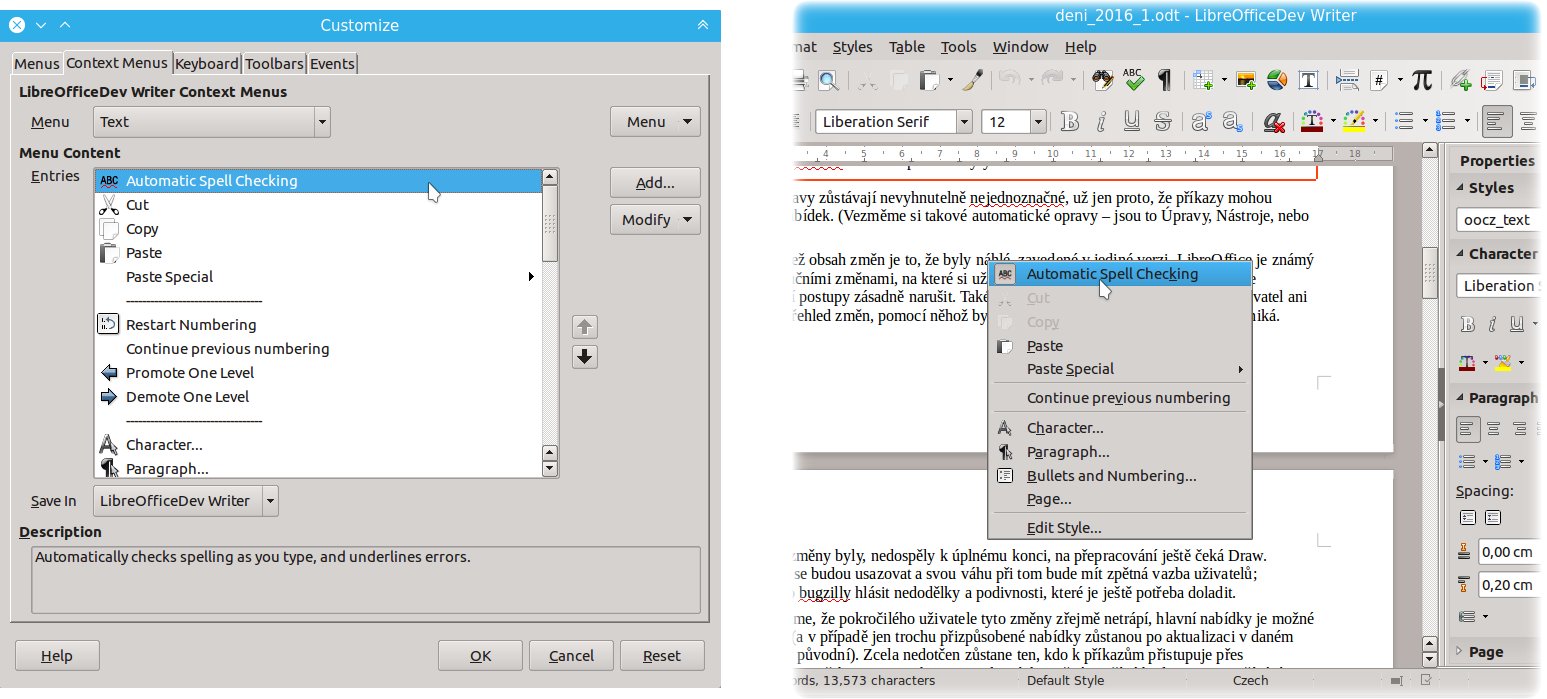
Task: Click the sidebar line spacing icon
Action: [1468, 616]
